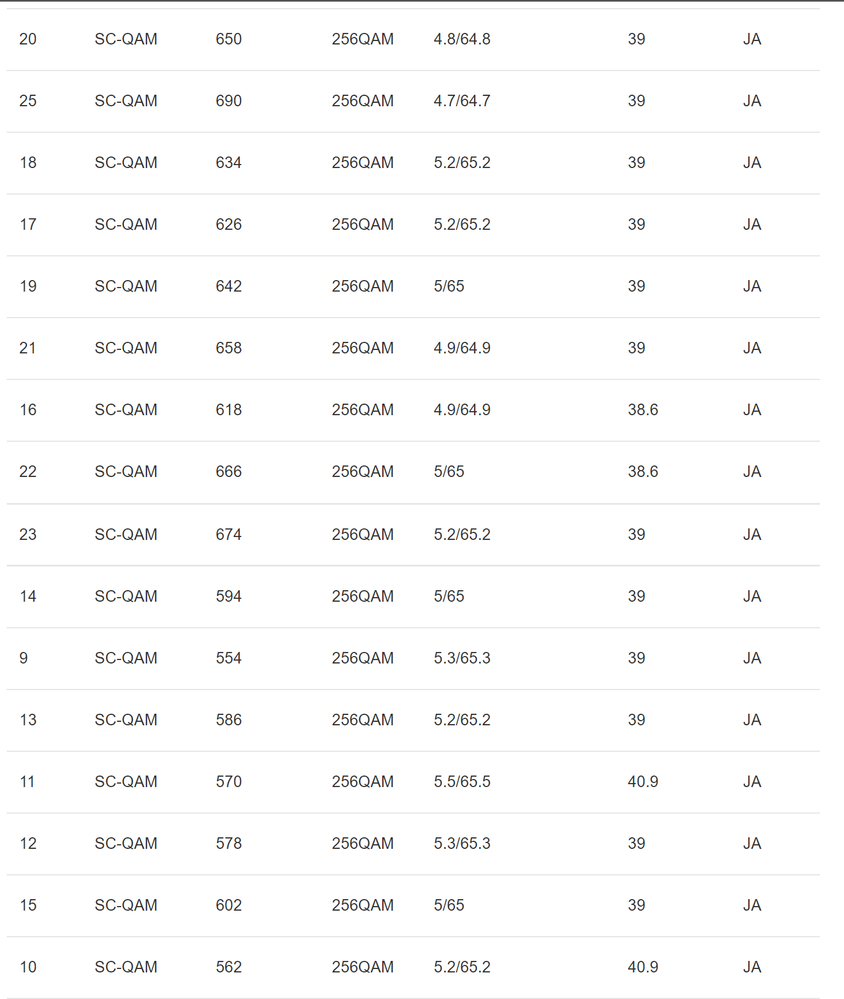Screen dimensions: 844x999
Task: Select the SC-QAM type in channel 11 row
Action: (126, 782)
